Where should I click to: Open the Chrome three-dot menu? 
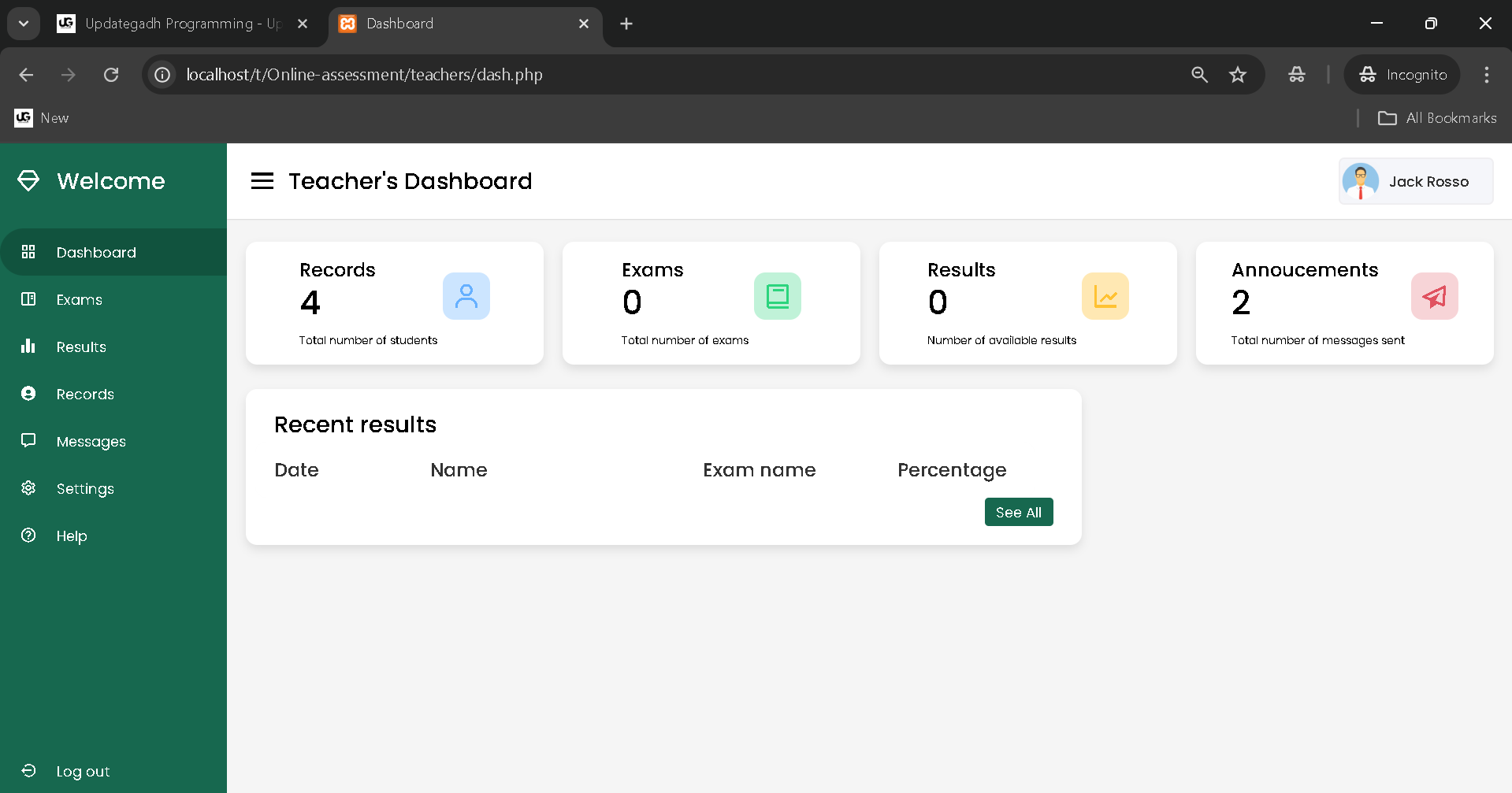tap(1486, 75)
